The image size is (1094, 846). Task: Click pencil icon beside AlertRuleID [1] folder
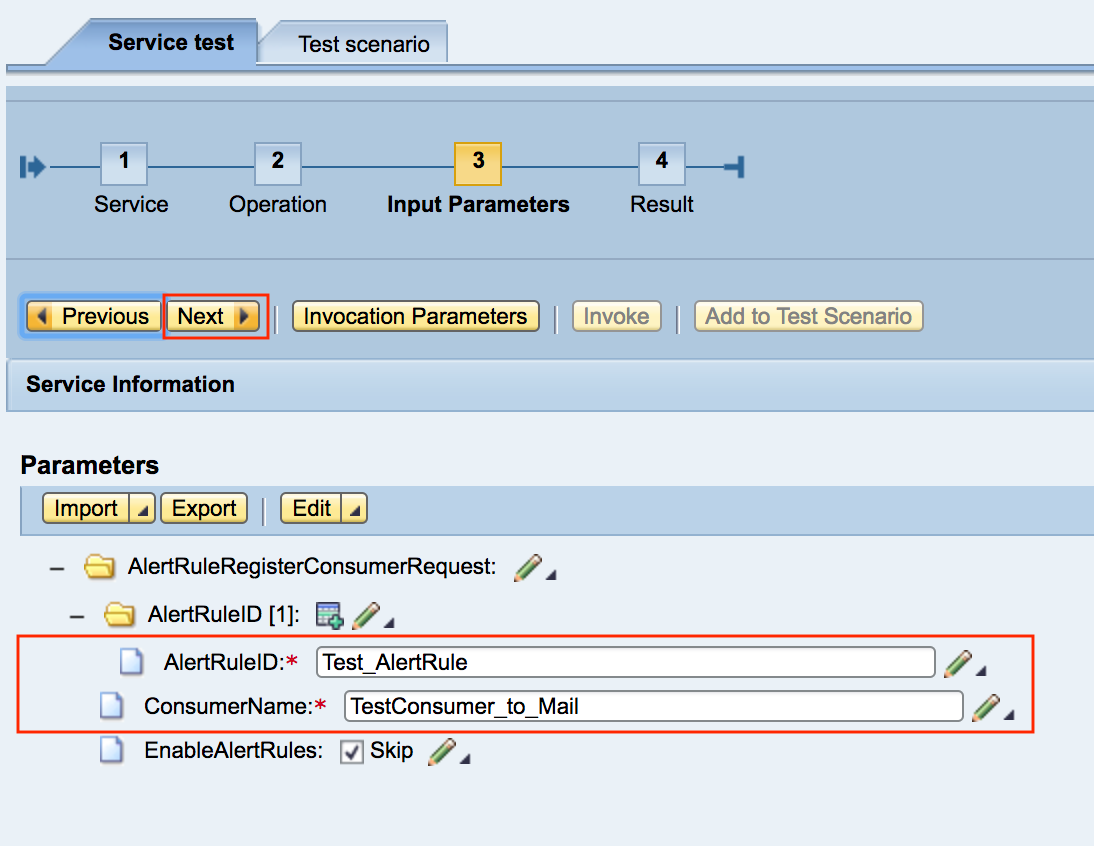click(x=366, y=616)
